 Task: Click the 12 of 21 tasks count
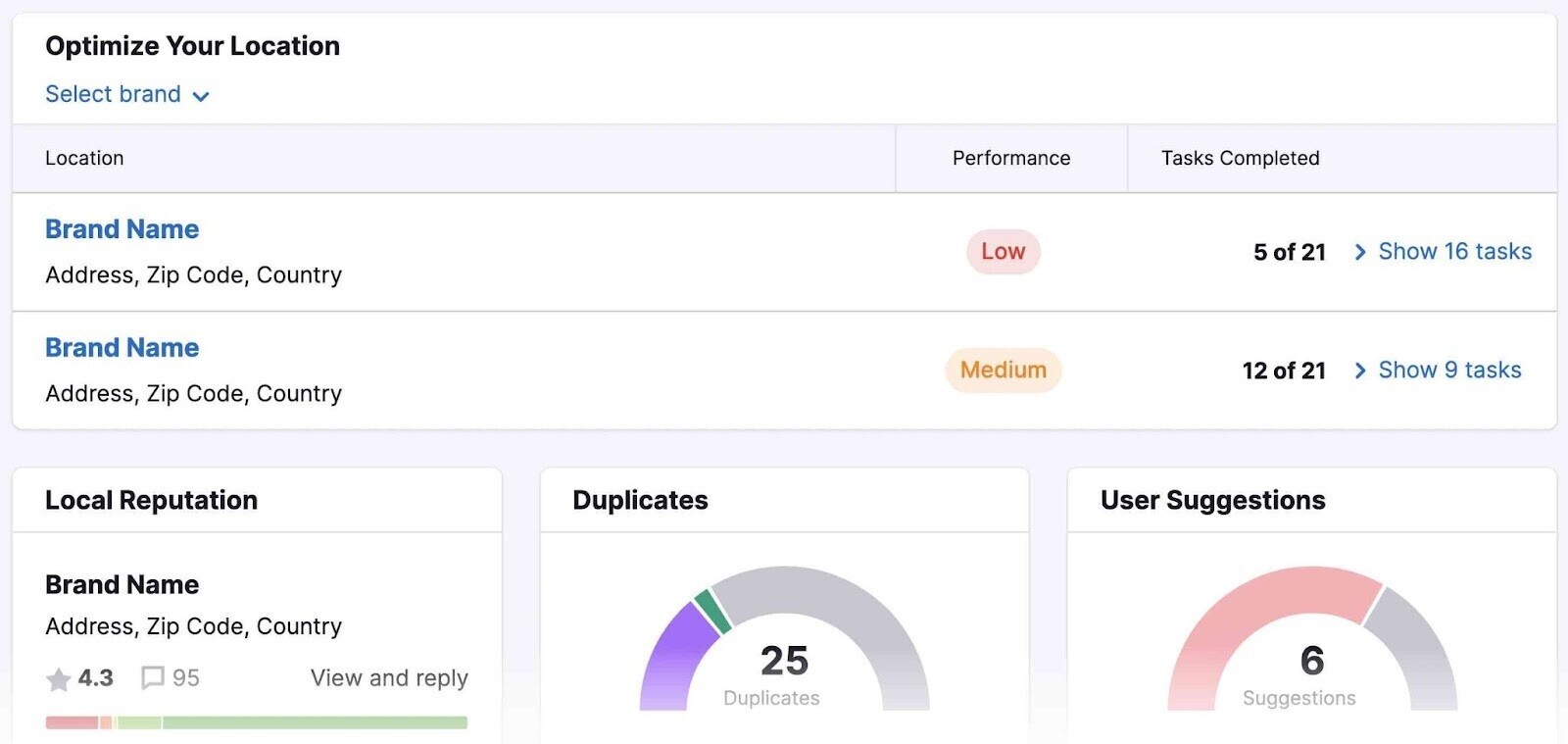(x=1284, y=372)
